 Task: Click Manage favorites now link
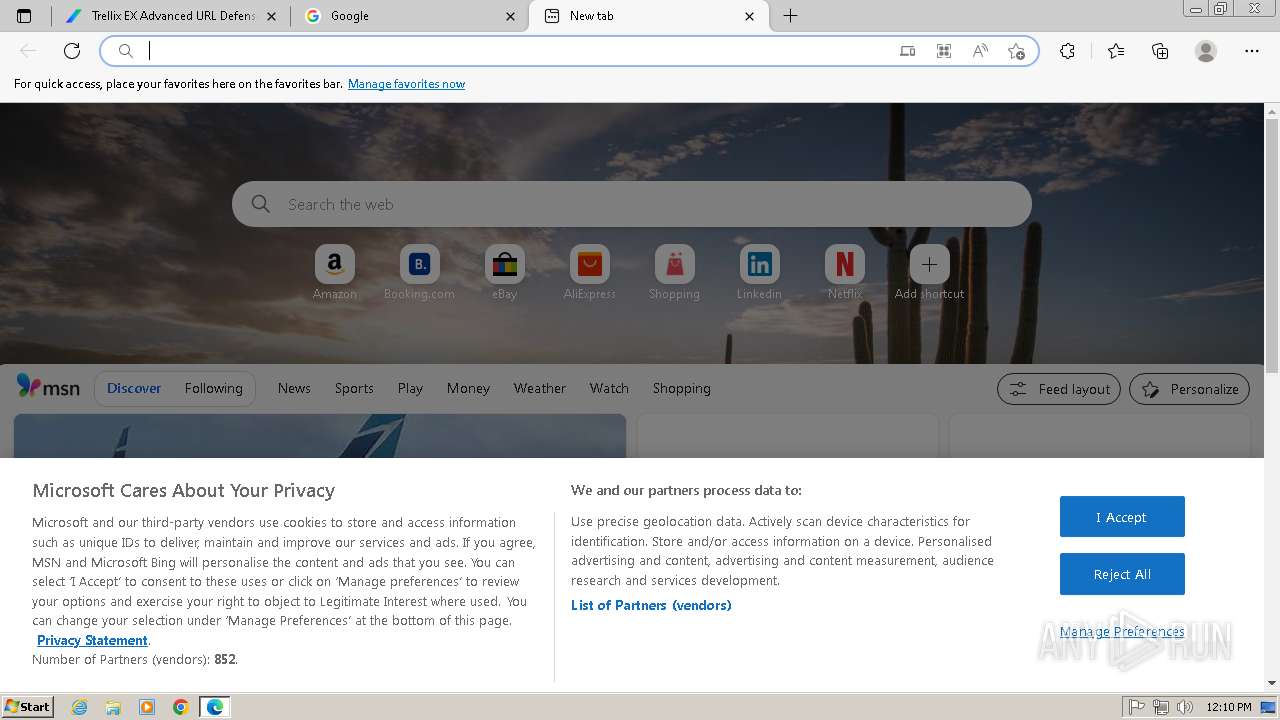(406, 84)
